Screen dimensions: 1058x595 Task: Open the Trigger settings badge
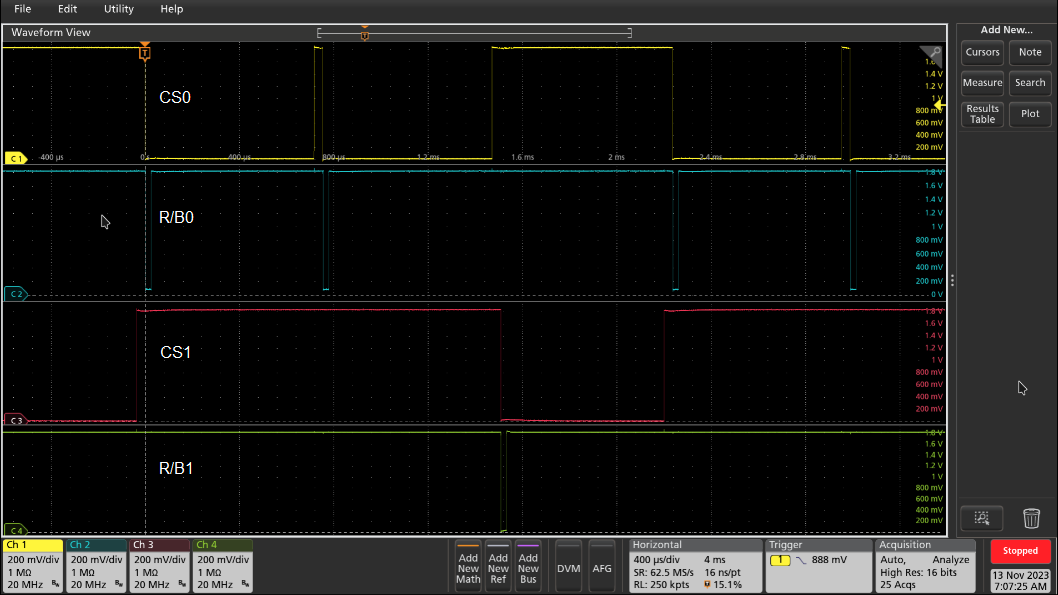[x=817, y=566]
